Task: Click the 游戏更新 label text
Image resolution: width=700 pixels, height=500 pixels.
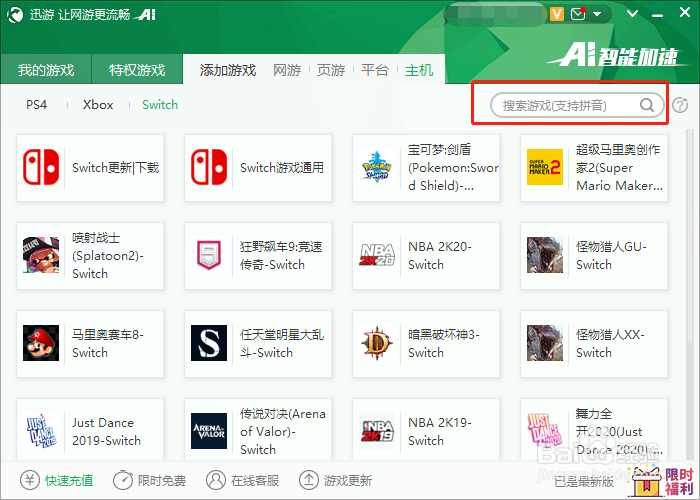Action: coord(348,481)
